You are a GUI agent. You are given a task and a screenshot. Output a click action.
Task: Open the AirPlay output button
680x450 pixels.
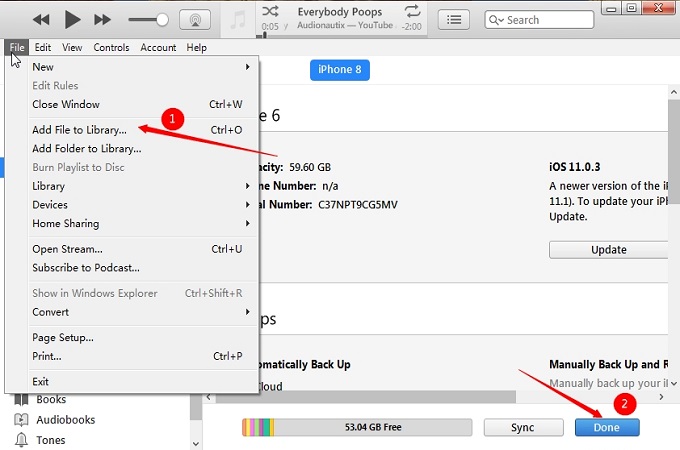click(x=195, y=20)
